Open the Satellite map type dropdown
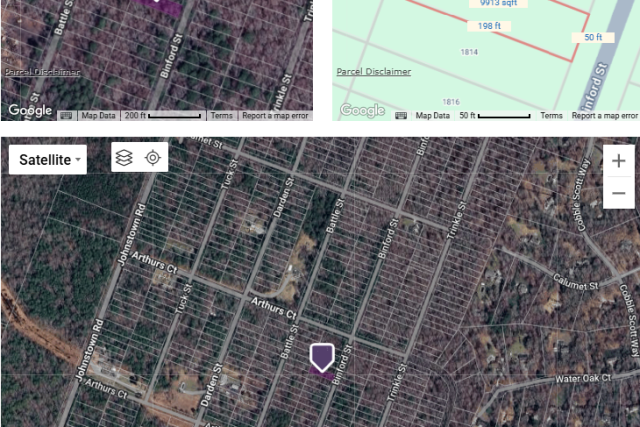Viewport: 640px width, 427px height. [48, 160]
